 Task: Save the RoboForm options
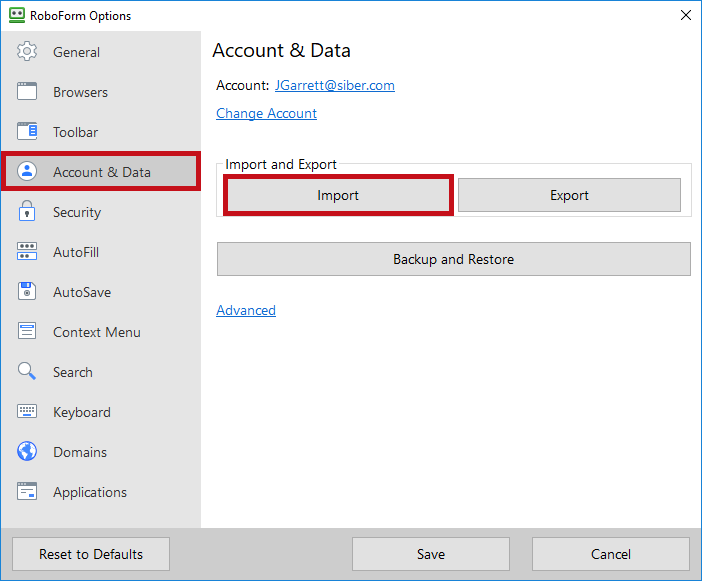point(430,554)
